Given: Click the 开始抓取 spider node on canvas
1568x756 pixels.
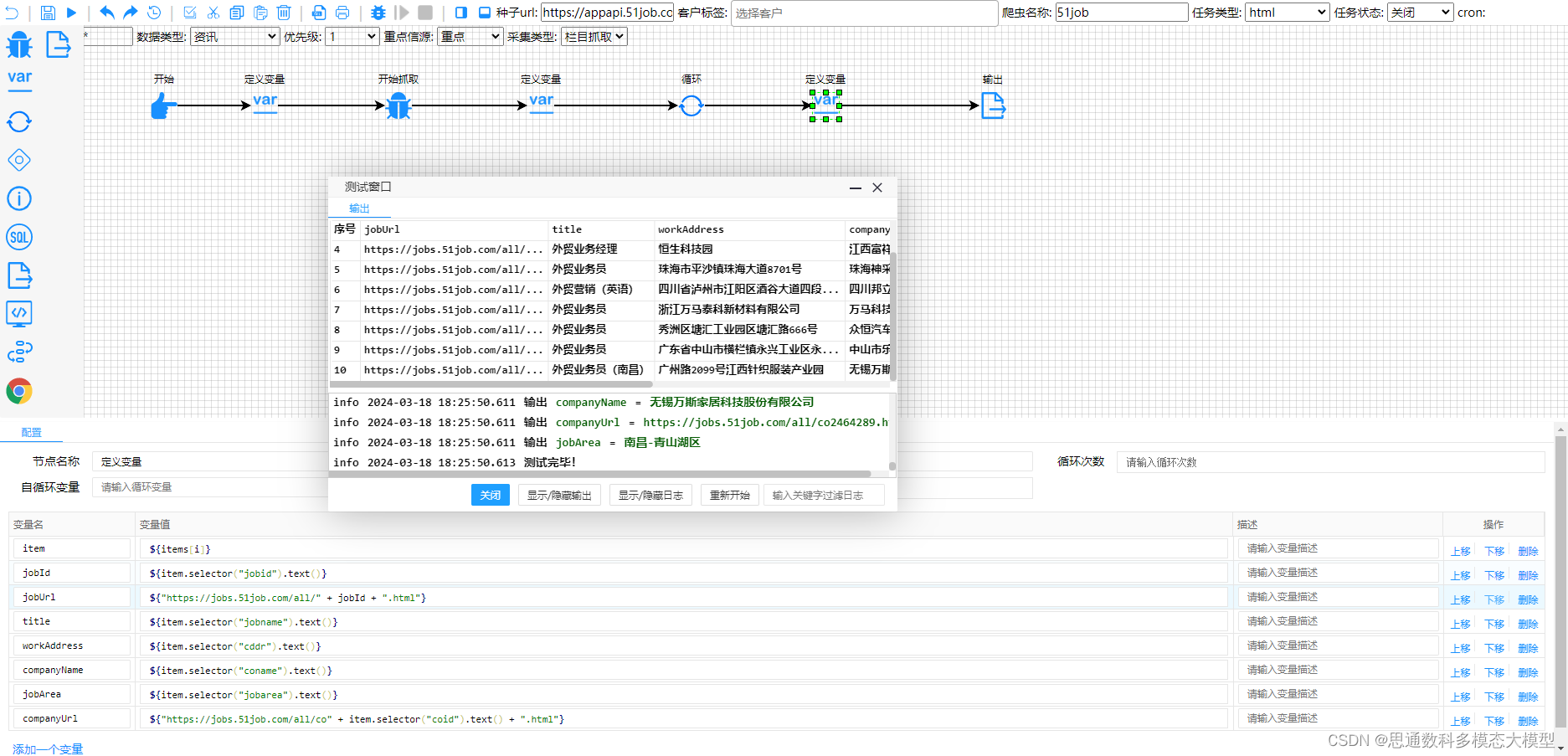Looking at the screenshot, I should 398,105.
